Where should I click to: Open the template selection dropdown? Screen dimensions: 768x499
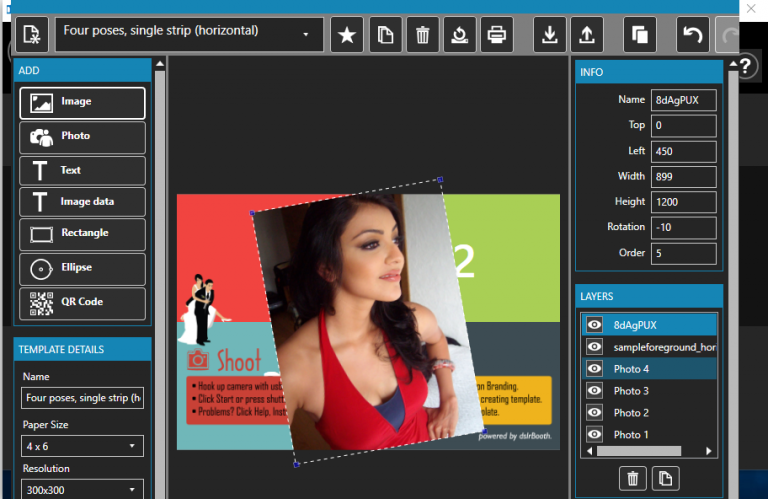click(x=189, y=34)
